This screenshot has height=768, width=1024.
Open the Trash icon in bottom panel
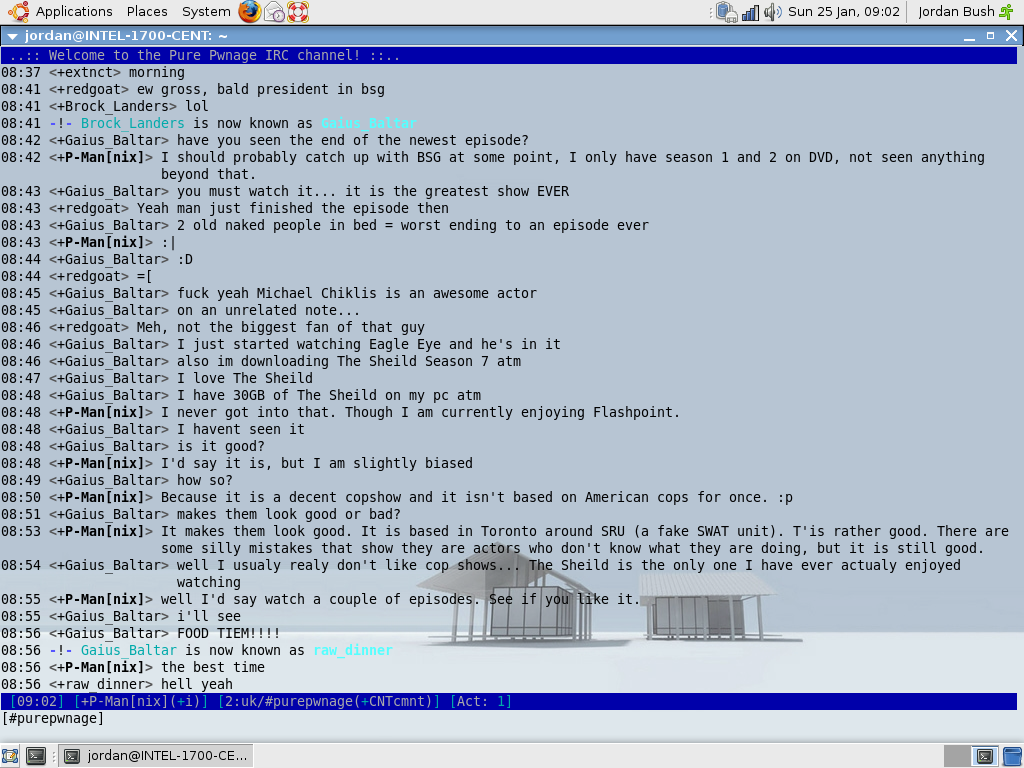coord(1012,756)
